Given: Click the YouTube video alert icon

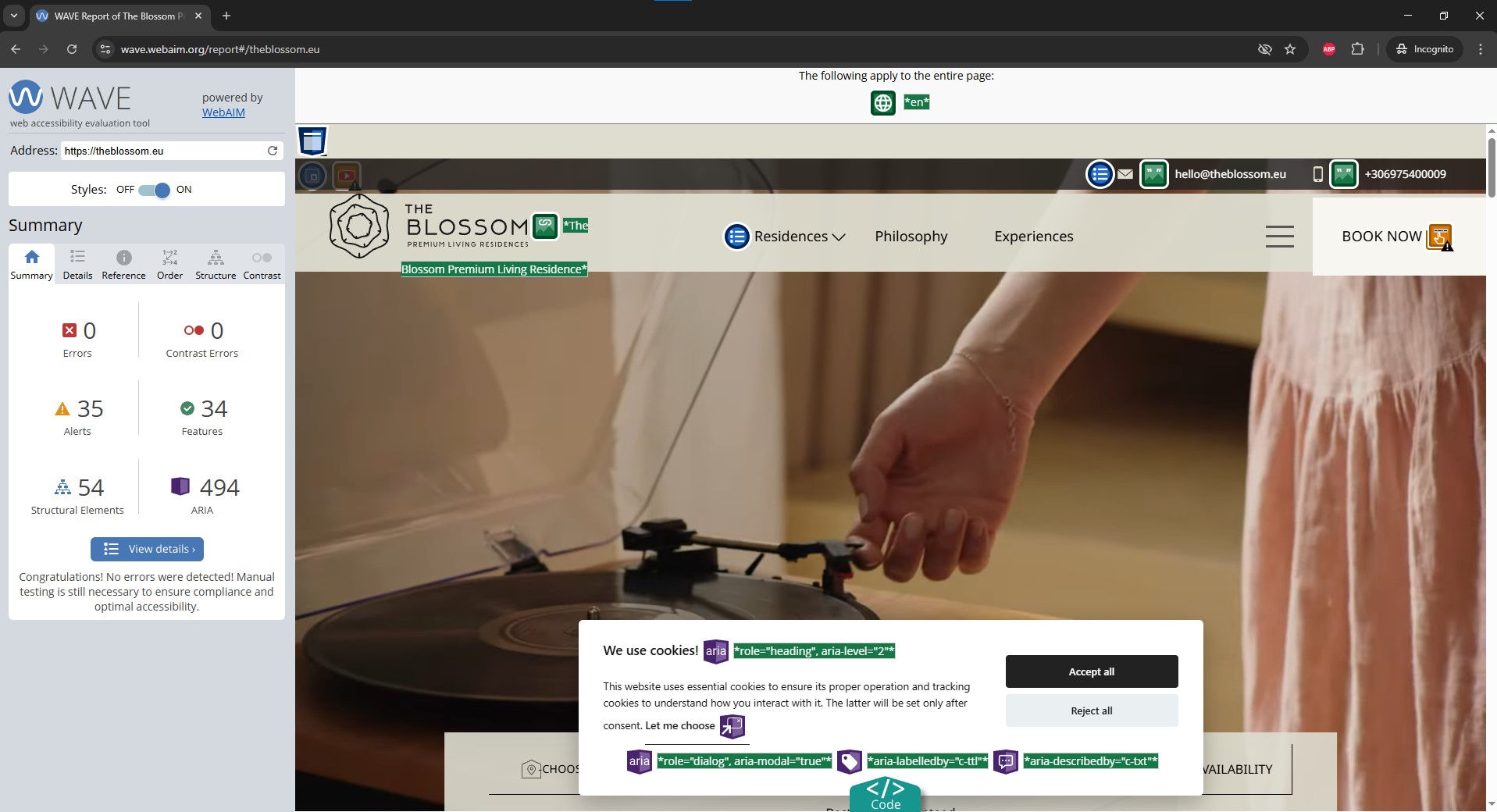Looking at the screenshot, I should [346, 176].
